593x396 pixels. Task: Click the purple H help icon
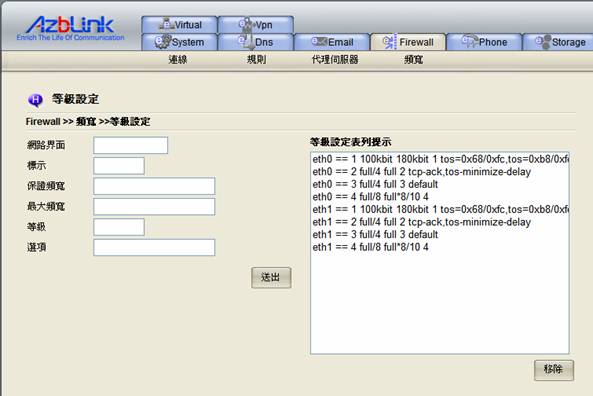pos(35,100)
